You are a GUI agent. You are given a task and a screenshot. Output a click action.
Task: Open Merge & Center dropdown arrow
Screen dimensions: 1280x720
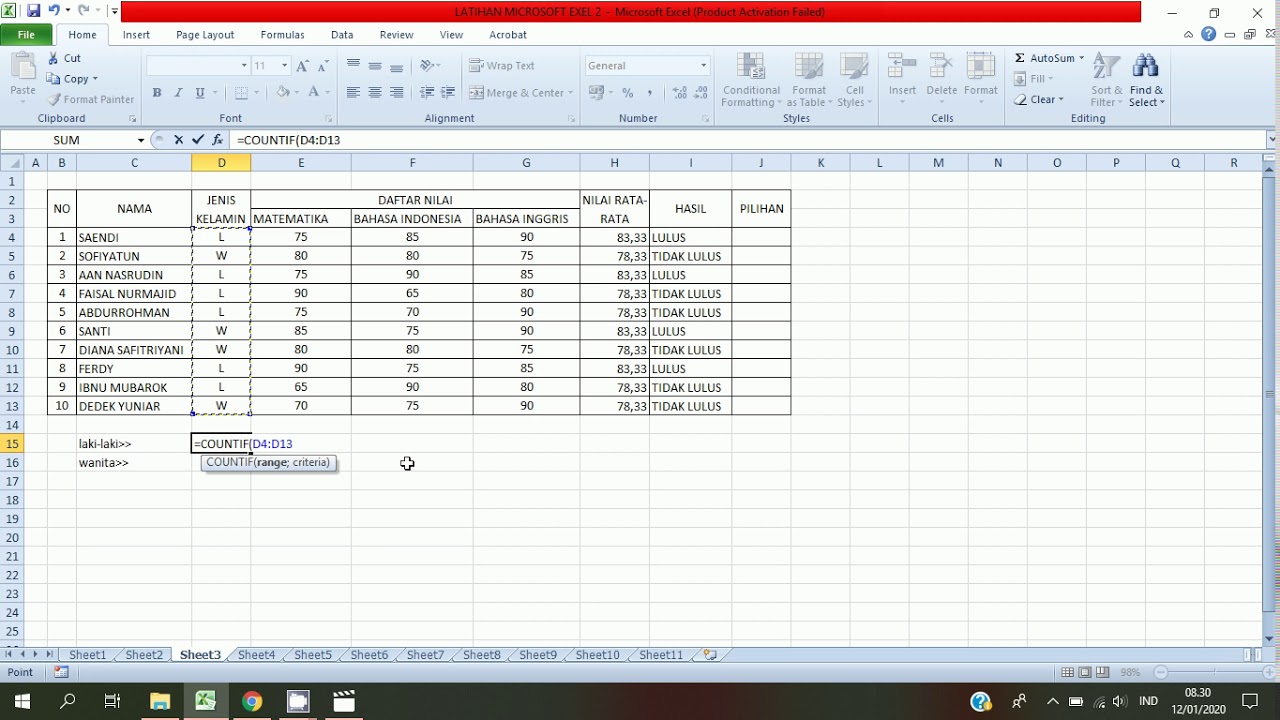tap(570, 92)
